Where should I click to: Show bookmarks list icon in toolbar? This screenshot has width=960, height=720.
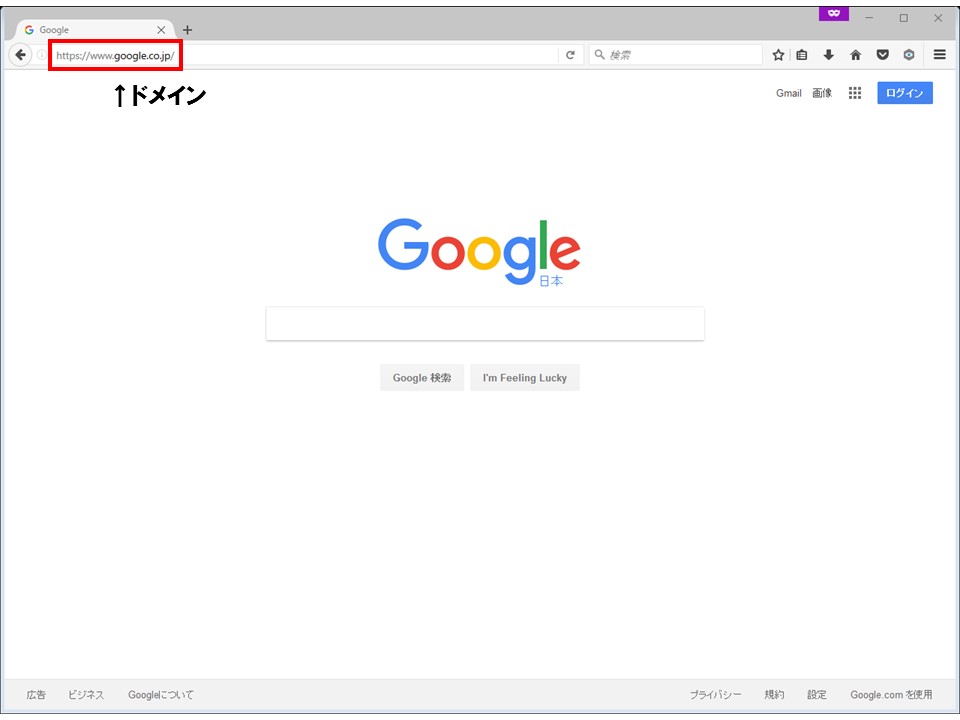click(x=801, y=55)
